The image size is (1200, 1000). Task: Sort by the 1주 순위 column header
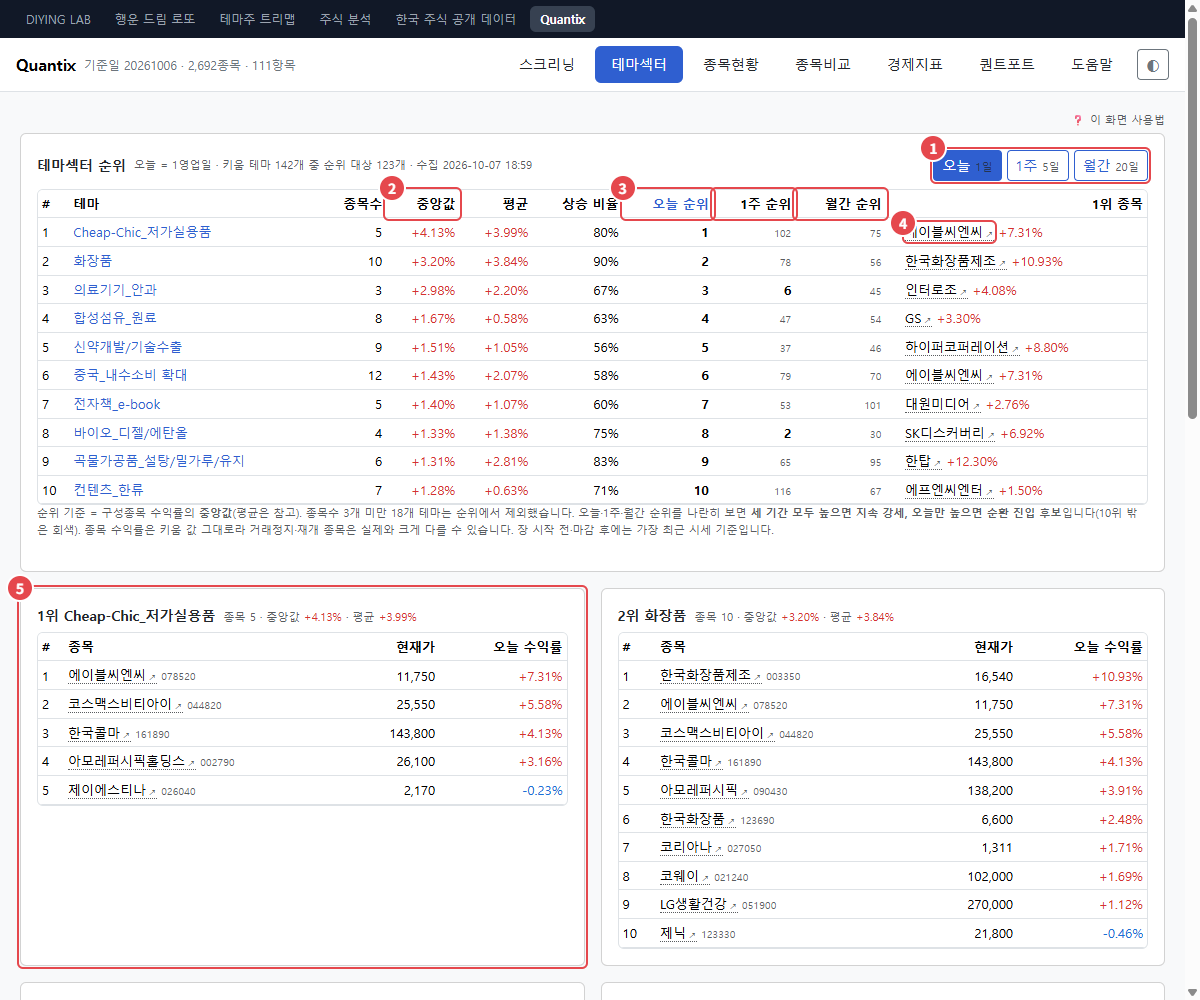766,204
